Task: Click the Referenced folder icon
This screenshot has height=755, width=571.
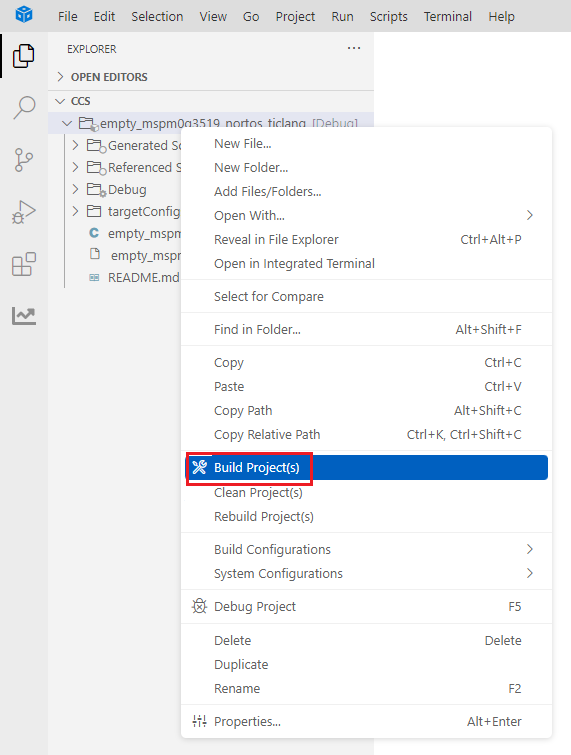Action: (x=96, y=168)
